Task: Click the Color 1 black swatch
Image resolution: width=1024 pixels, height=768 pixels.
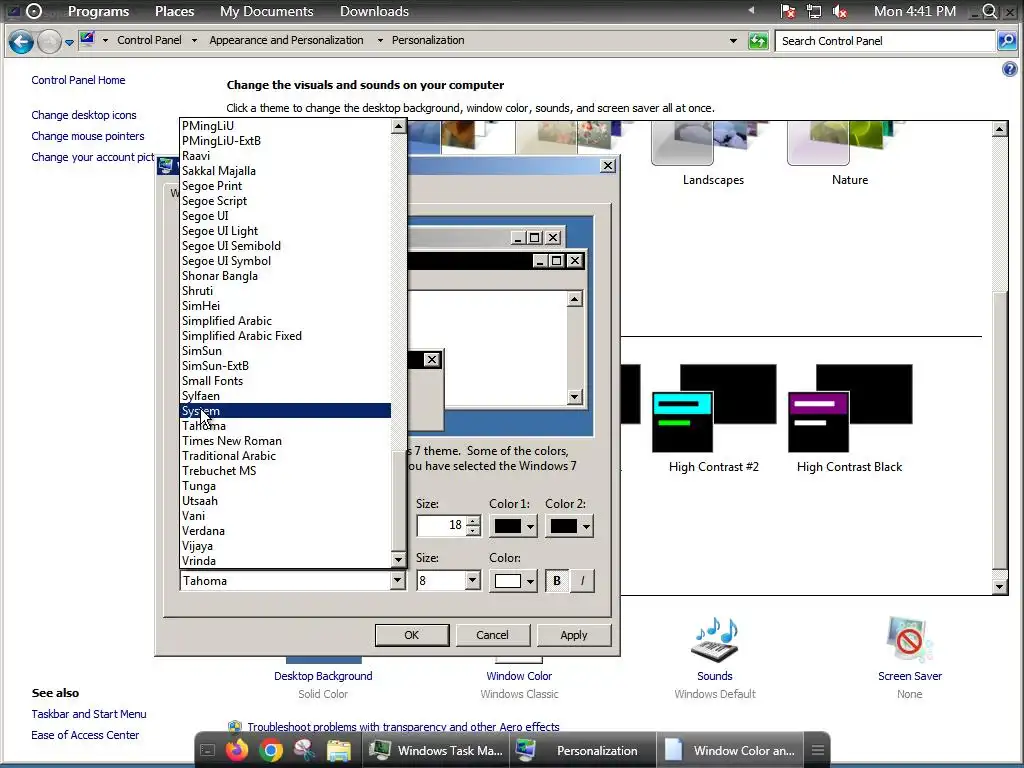Action: (507, 526)
